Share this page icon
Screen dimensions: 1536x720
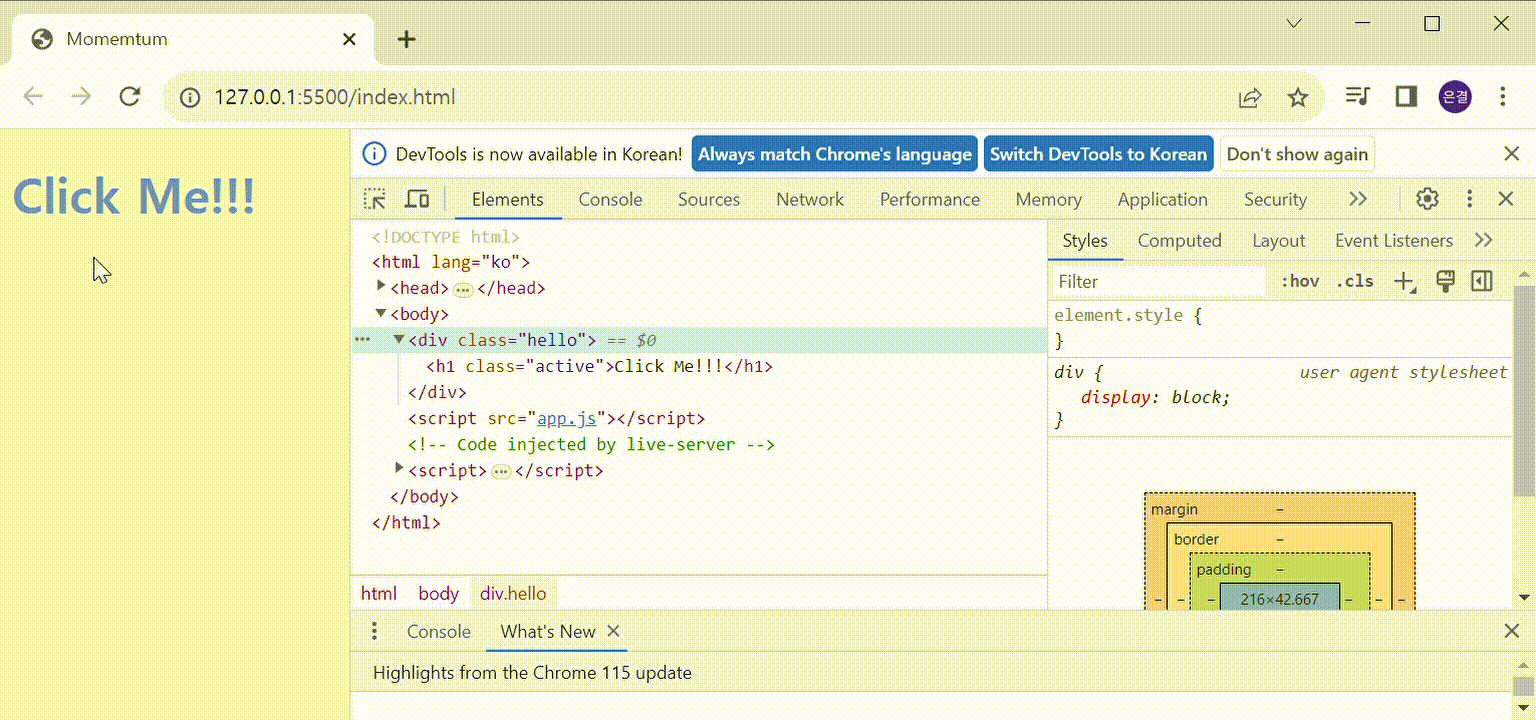[1250, 97]
